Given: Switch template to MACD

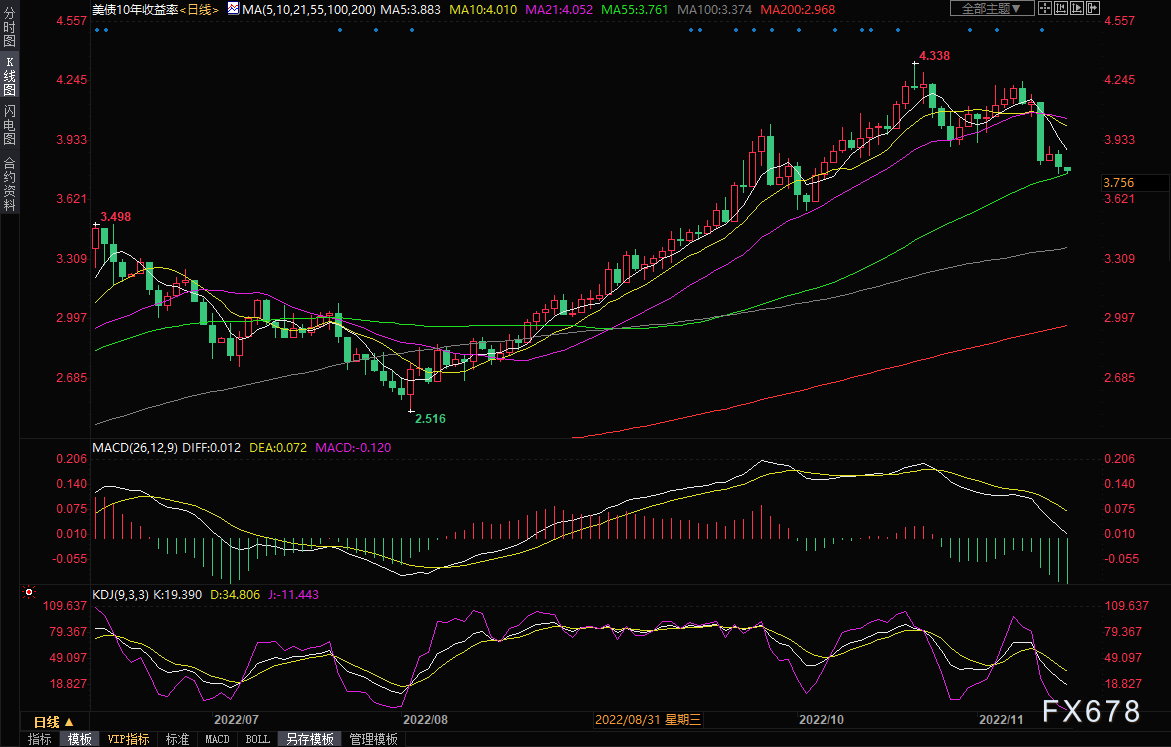Looking at the screenshot, I should 217,739.
